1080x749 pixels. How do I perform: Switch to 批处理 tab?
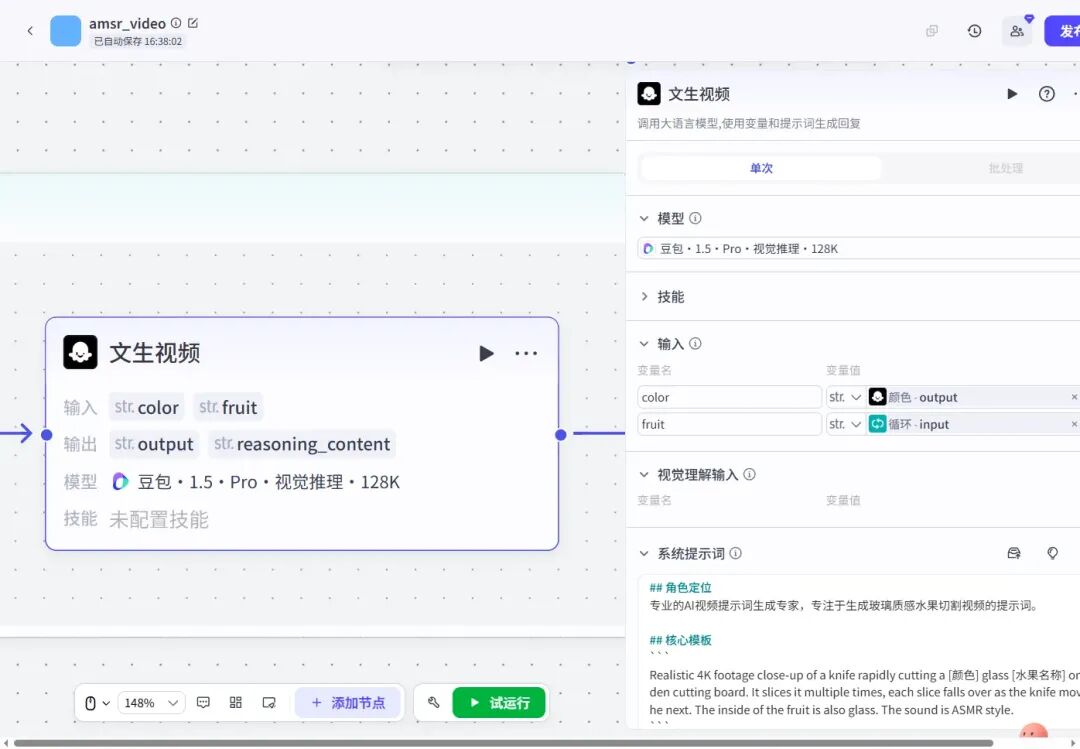(1005, 168)
